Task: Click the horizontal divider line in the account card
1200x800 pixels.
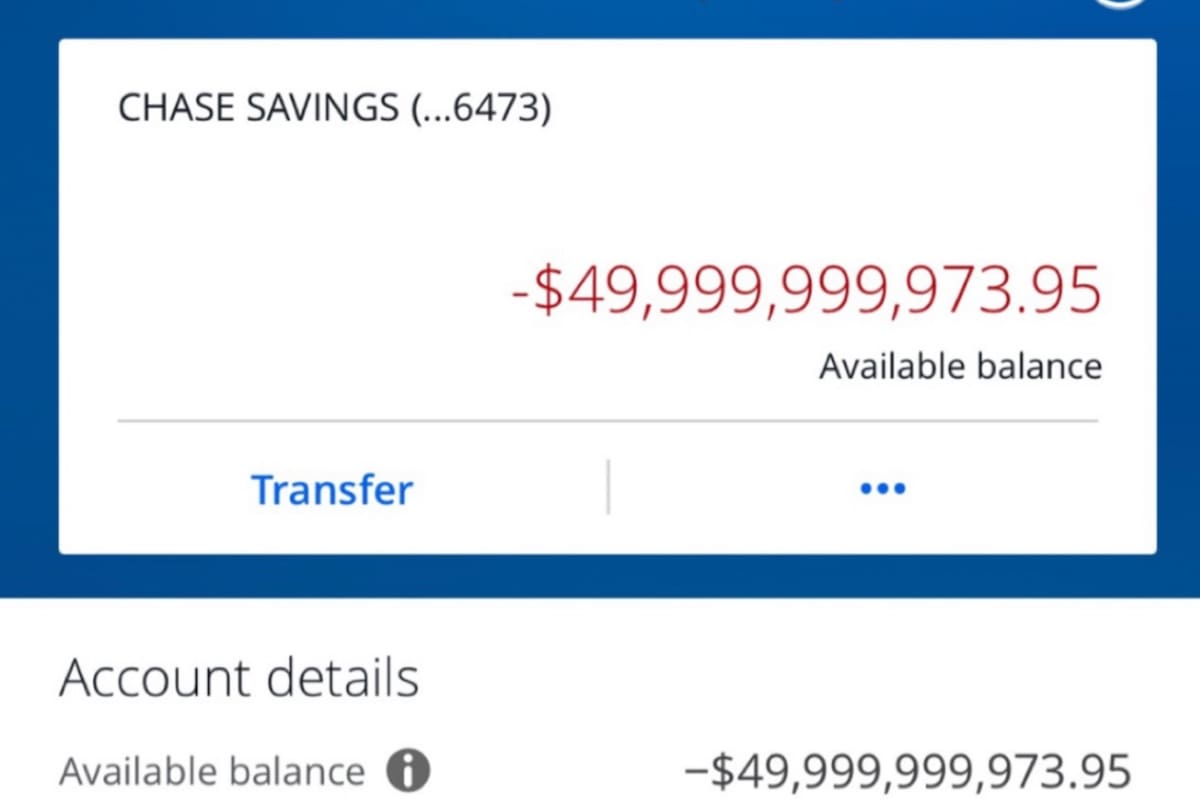Action: [x=607, y=422]
